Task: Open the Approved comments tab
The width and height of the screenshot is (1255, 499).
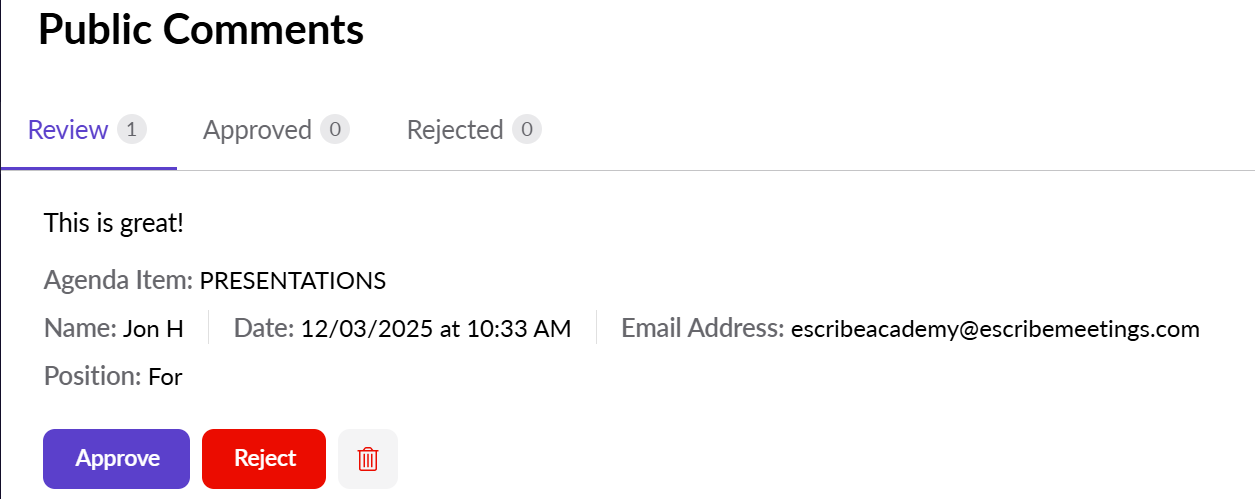Action: pos(257,130)
